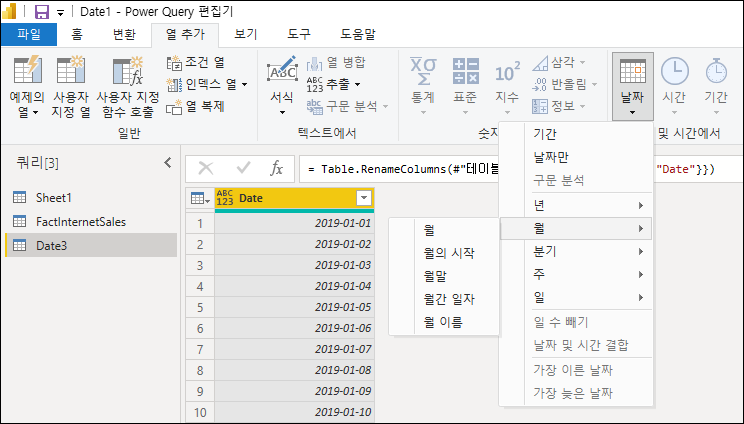The height and width of the screenshot is (424, 744).
Task: Select the Date column header
Action: click(295, 198)
